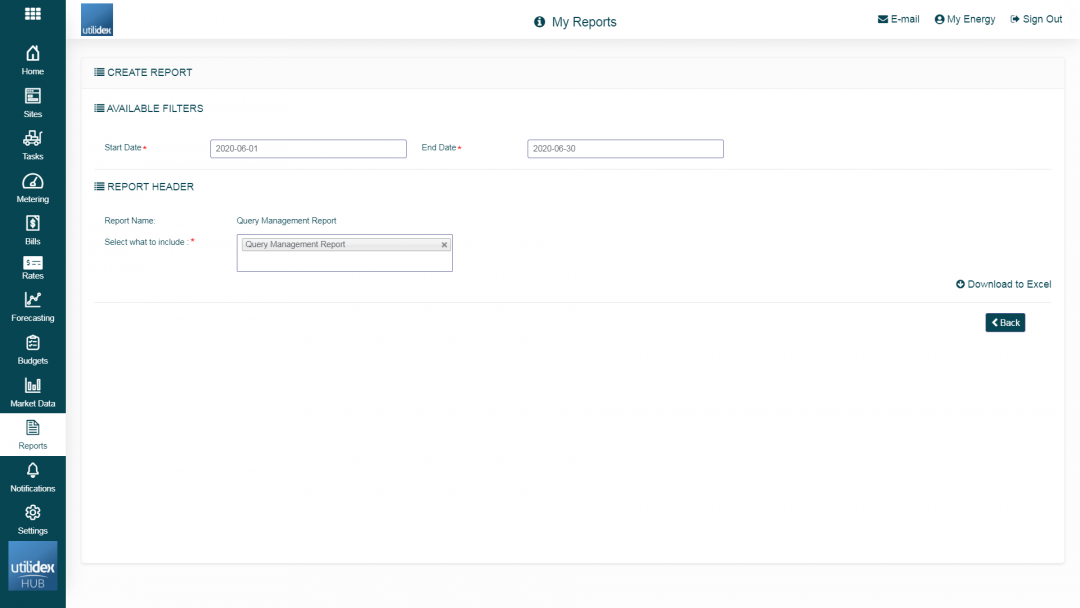1080x608 pixels.
Task: Open the Forecasting section
Action: tap(32, 308)
